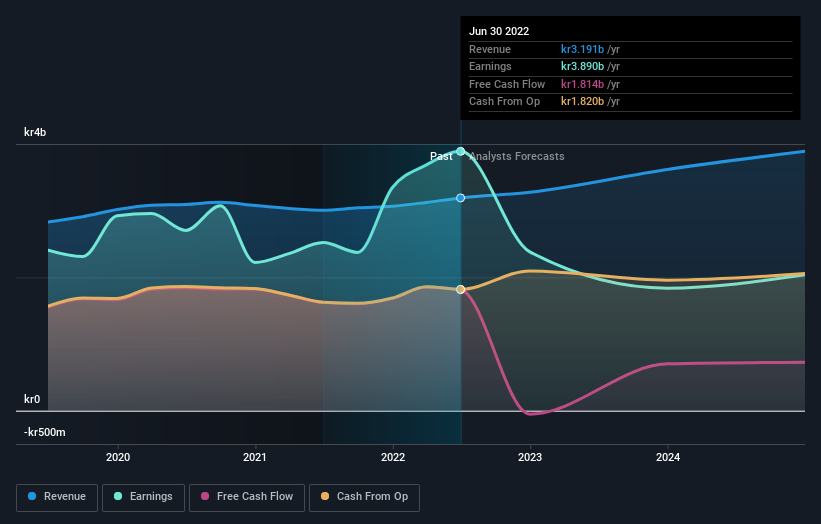The width and height of the screenshot is (821, 524).
Task: Click the kr1.820b cash from op value
Action: pos(582,102)
